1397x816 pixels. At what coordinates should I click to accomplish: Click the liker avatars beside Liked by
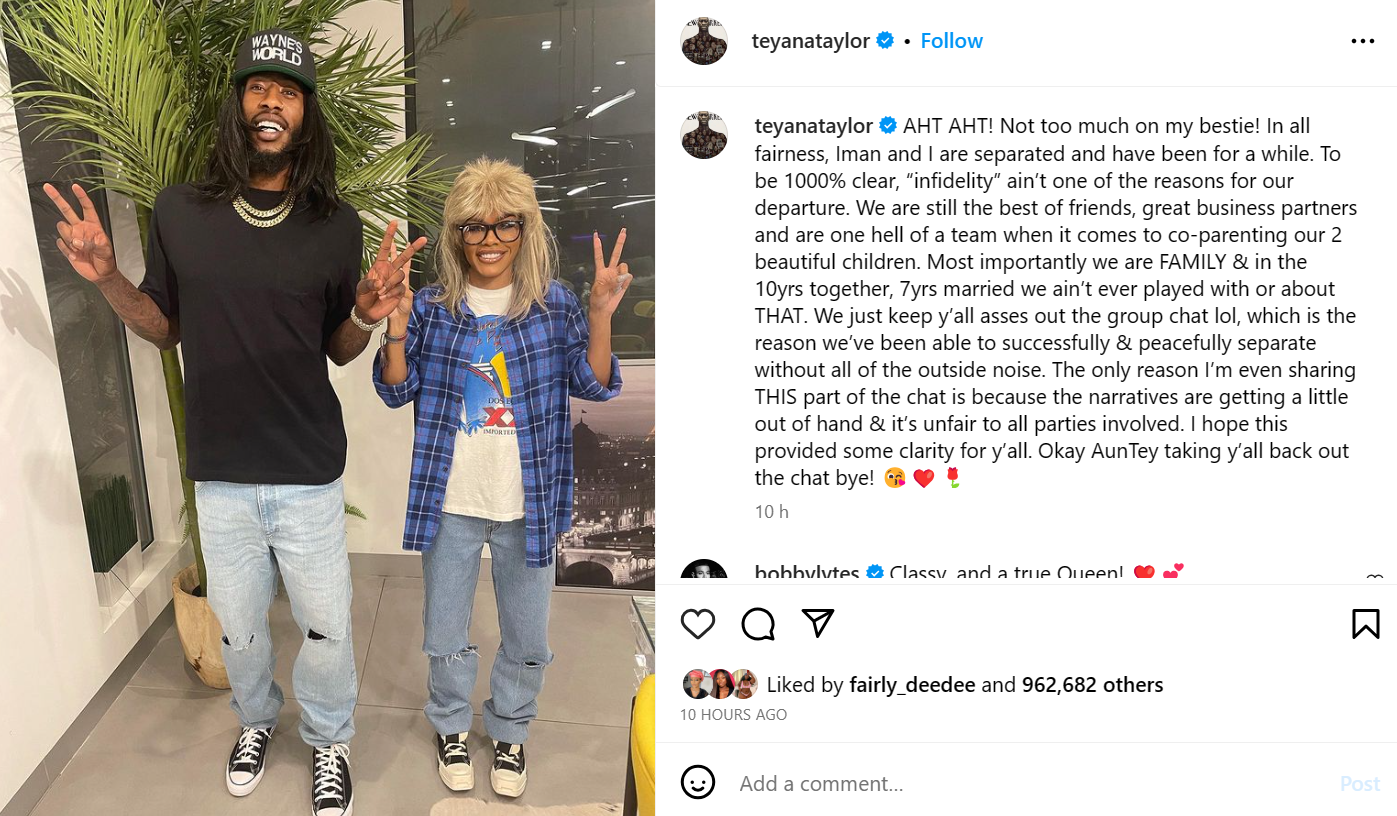coord(720,684)
